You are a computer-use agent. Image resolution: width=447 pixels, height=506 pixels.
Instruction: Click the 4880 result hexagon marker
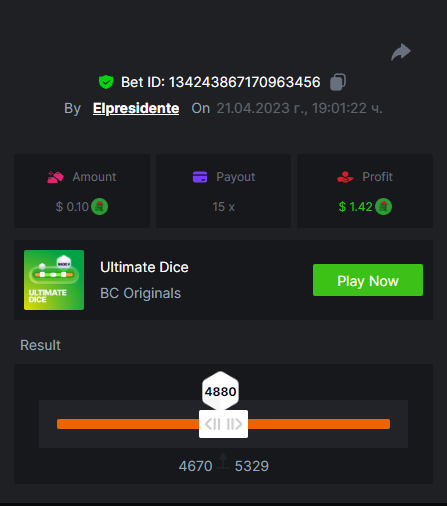pos(220,391)
